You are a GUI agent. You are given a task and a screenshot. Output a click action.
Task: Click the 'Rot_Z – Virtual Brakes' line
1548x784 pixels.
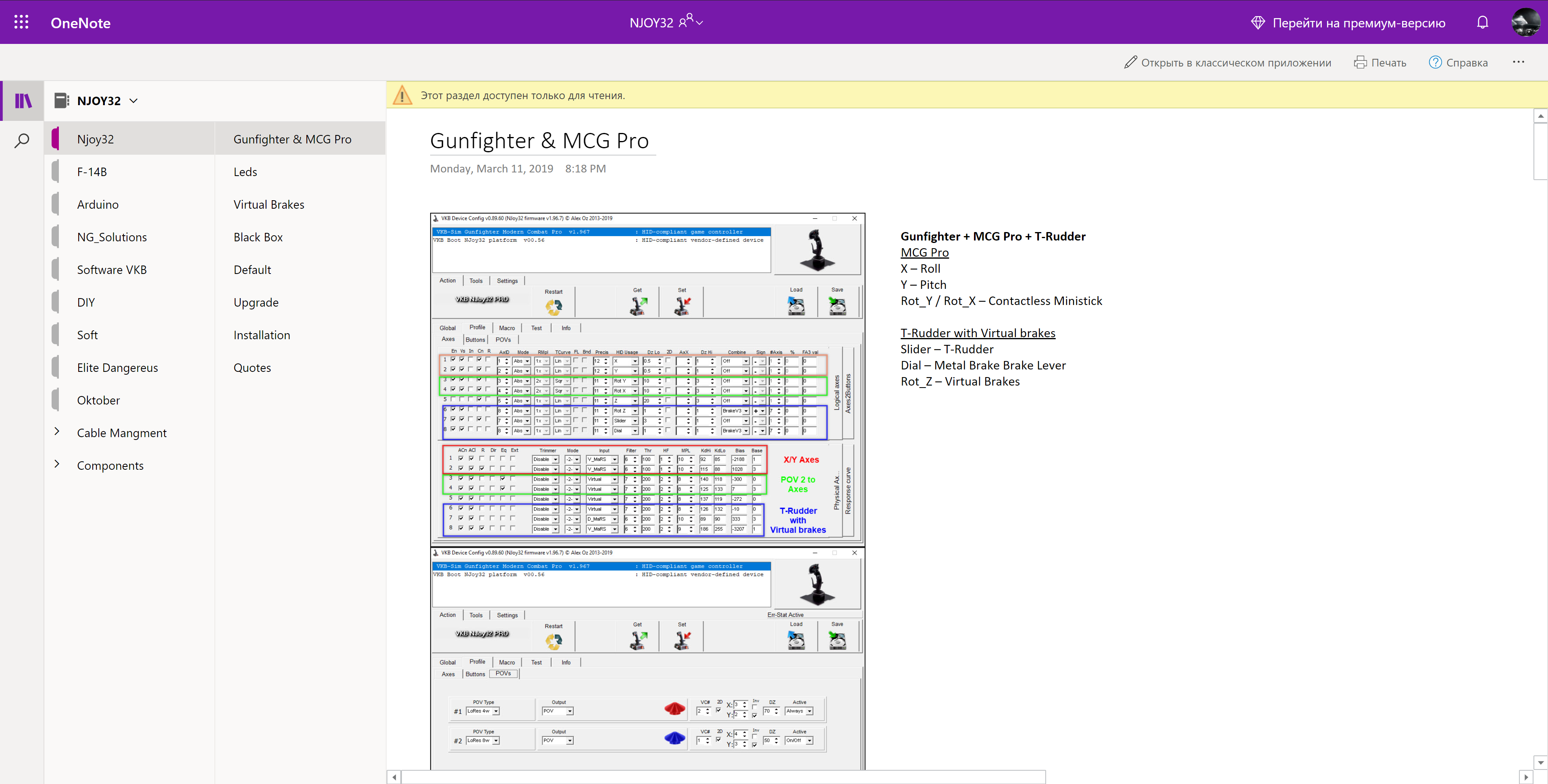coord(960,381)
